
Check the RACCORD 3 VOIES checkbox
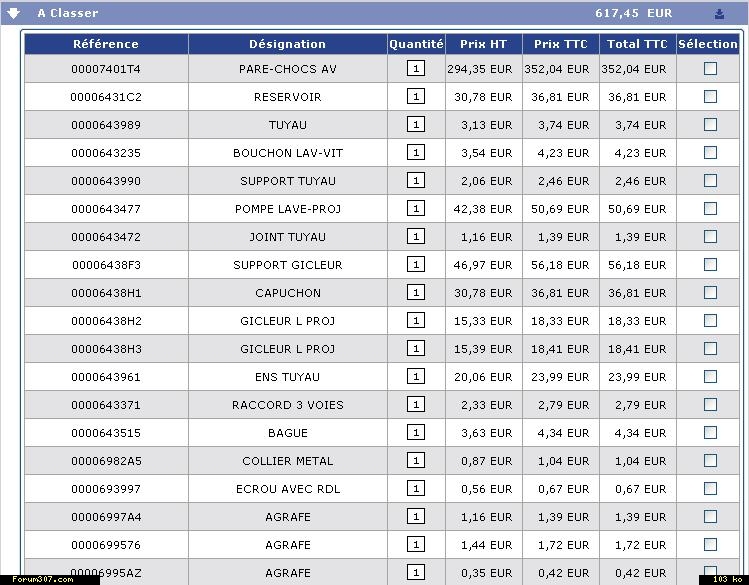[710, 404]
